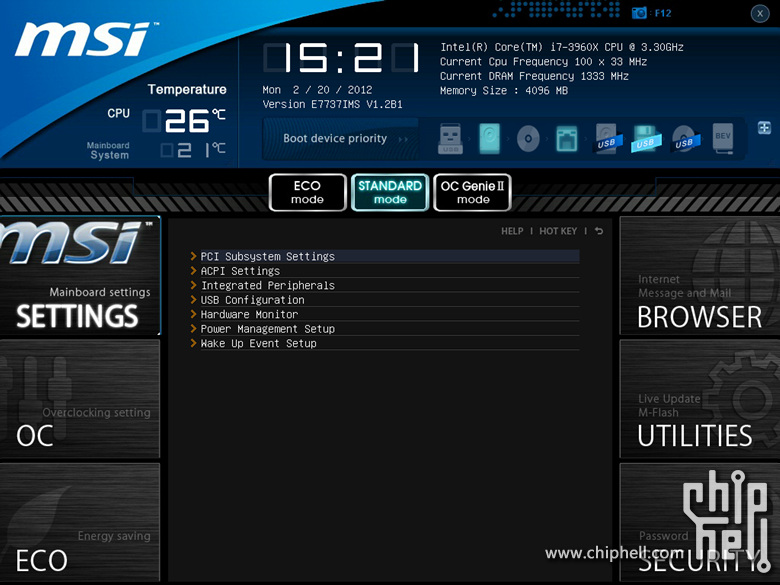This screenshot has height=585, width=780.
Task: Close the BIOS with the X button
Action: click(x=760, y=13)
